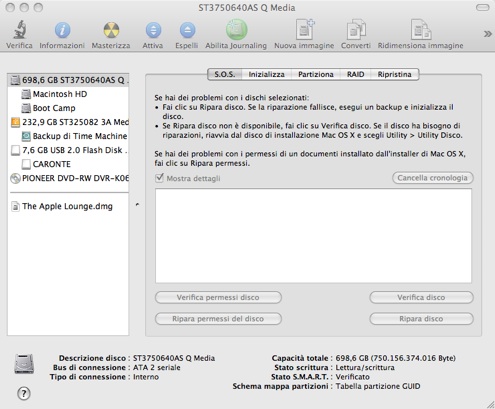This screenshot has height=409, width=495.
Task: Click the toolbar toggle pill in title bar
Action: point(482,8)
